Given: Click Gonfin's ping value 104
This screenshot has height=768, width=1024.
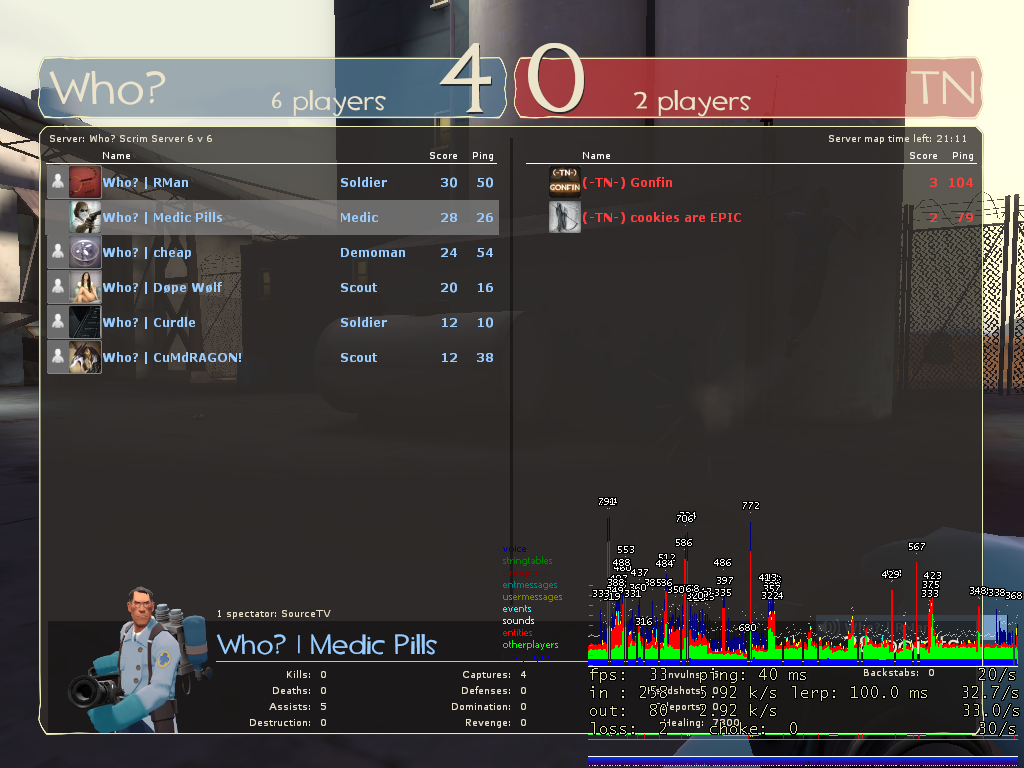Looking at the screenshot, I should pyautogui.click(x=961, y=183).
